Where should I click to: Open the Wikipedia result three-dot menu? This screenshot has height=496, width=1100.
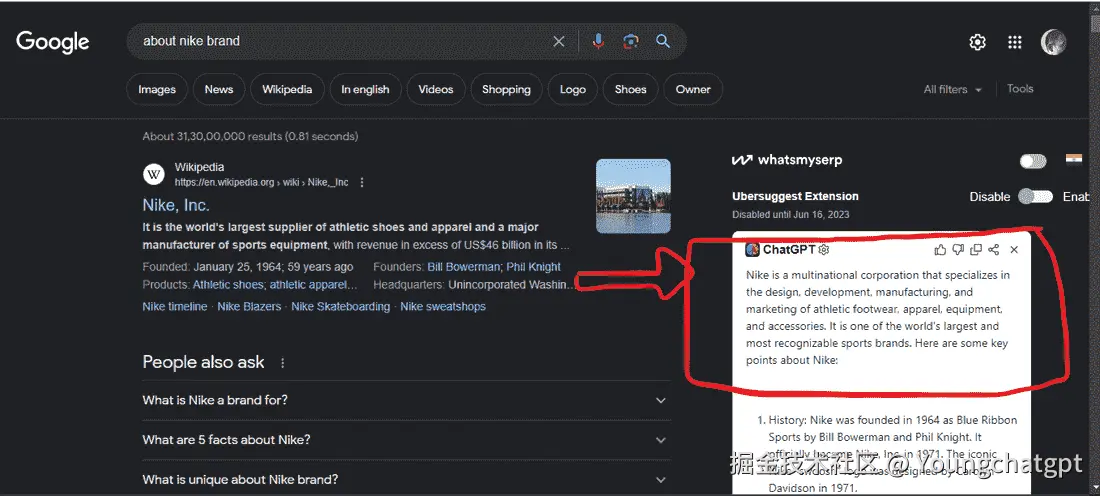362,182
